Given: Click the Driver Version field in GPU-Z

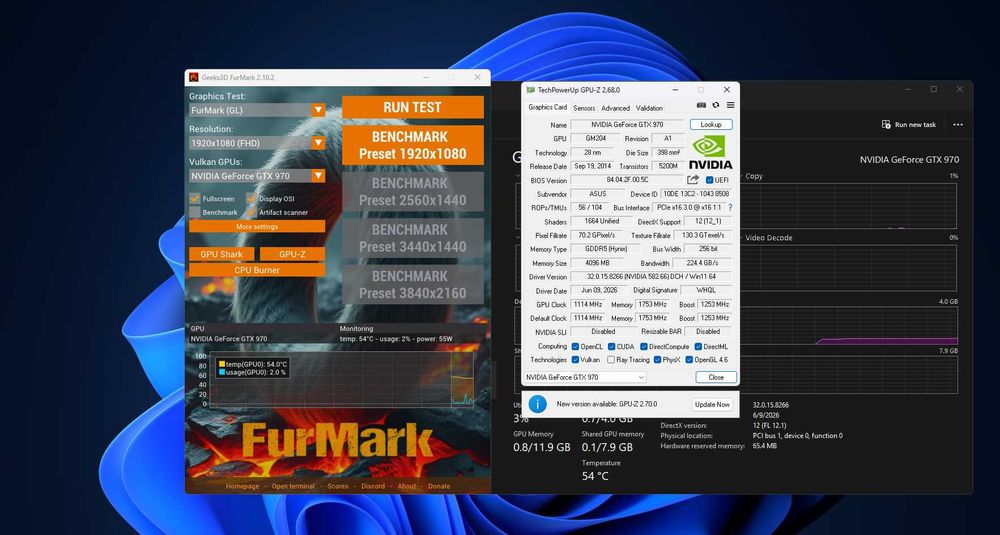Looking at the screenshot, I should coord(651,277).
